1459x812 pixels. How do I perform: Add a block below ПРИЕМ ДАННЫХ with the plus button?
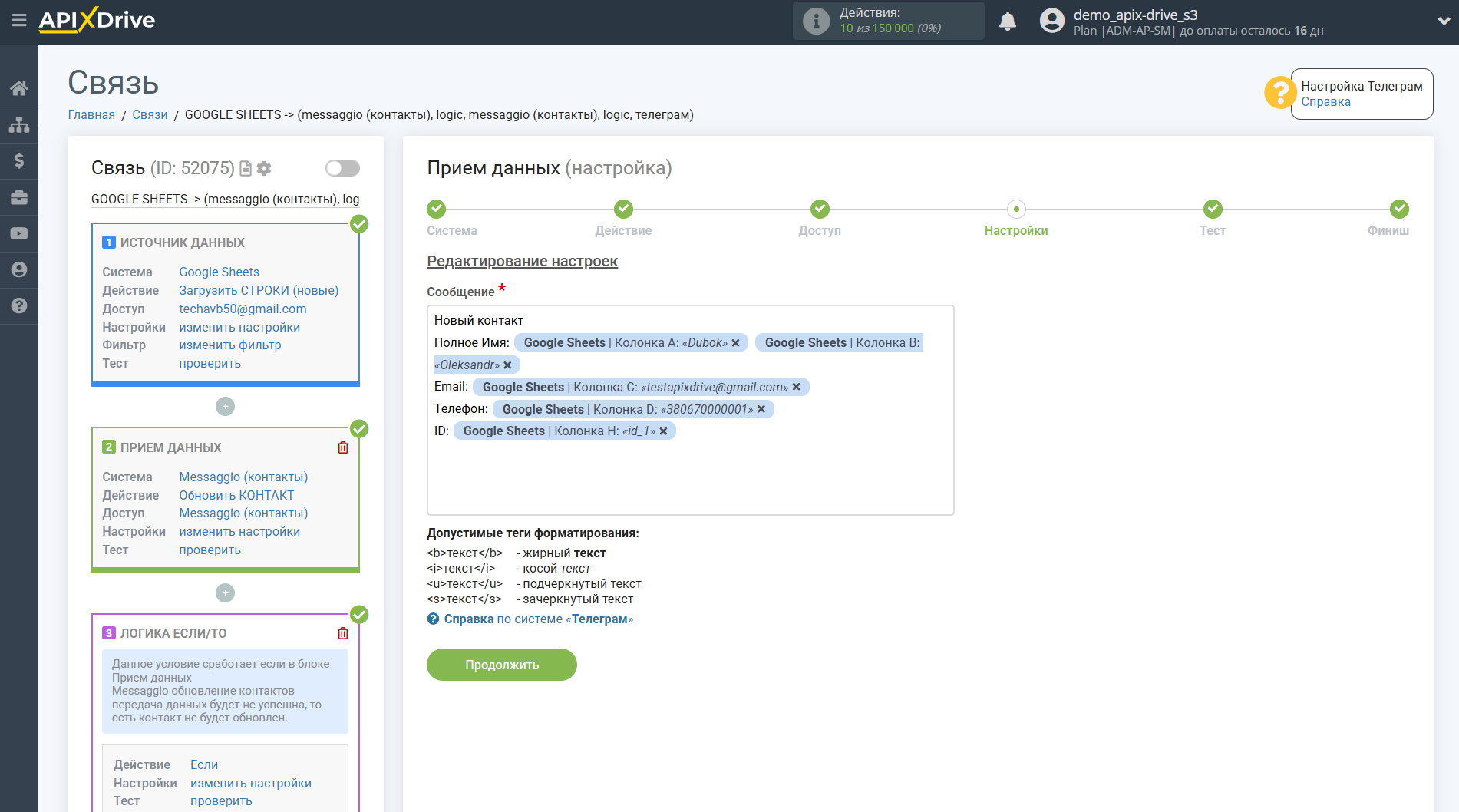pyautogui.click(x=225, y=592)
